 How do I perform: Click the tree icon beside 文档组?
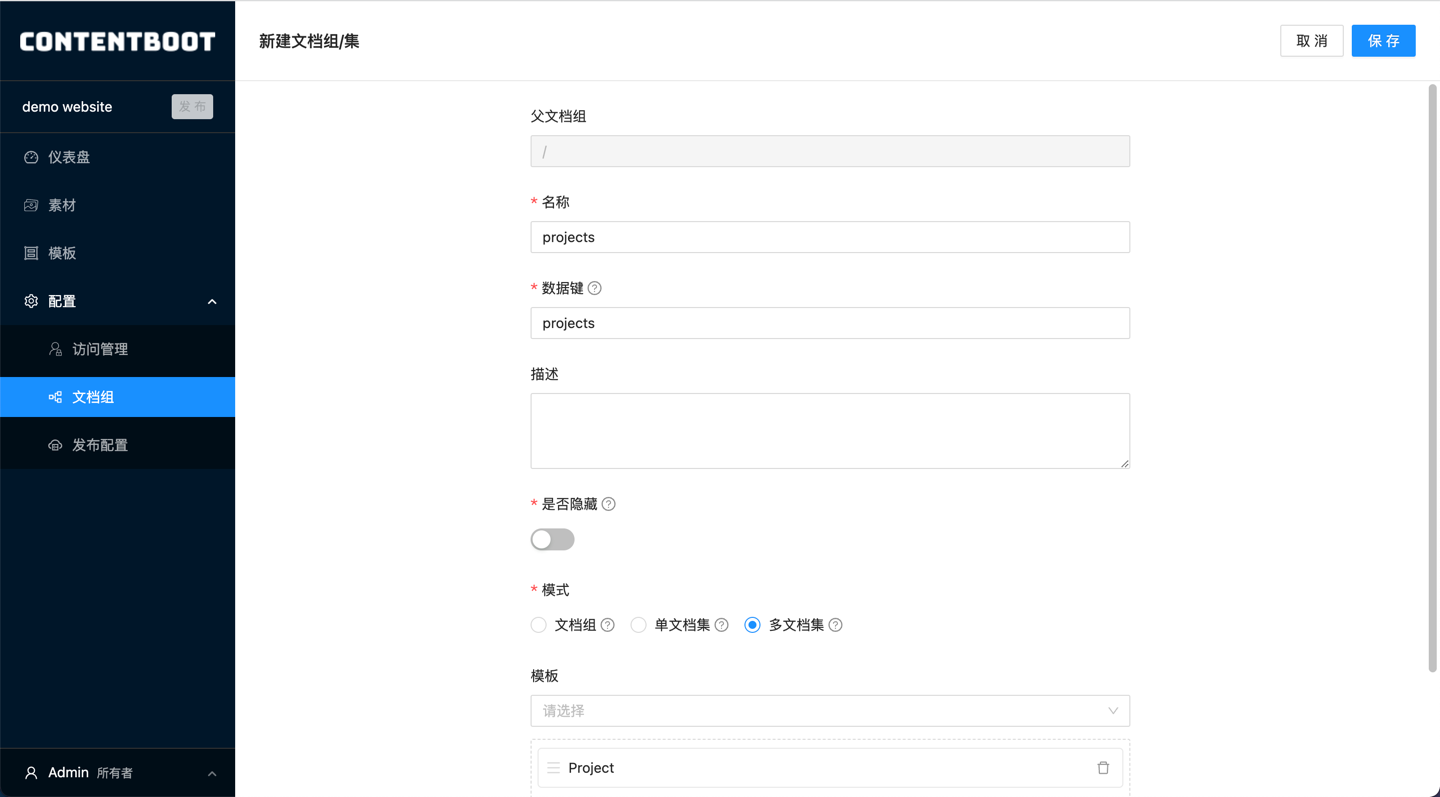tap(55, 397)
